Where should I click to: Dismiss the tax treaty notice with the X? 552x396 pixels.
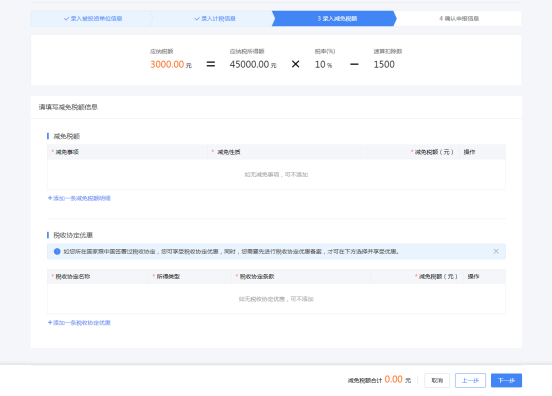tap(496, 251)
